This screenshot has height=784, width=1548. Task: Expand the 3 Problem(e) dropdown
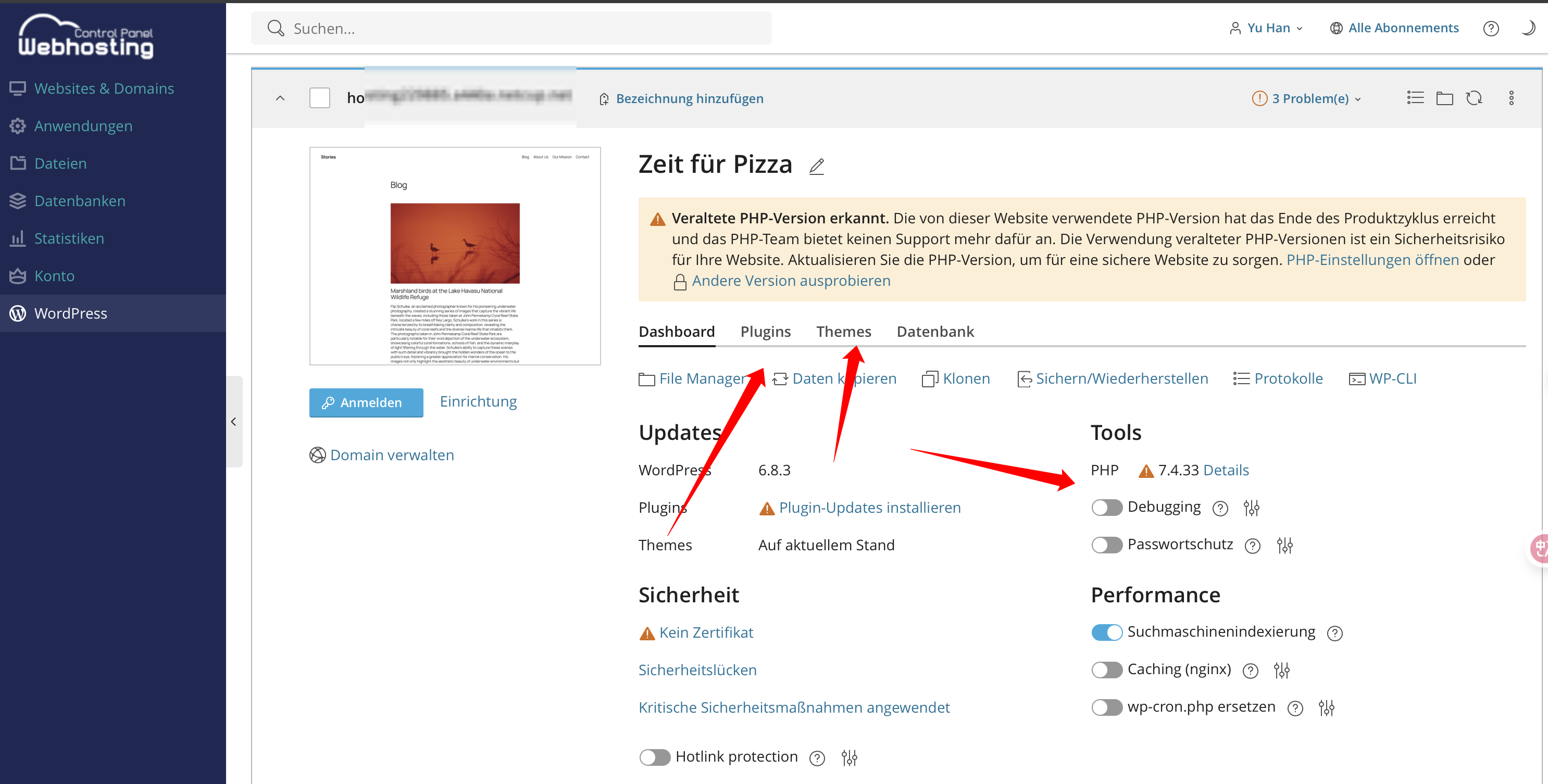1308,98
